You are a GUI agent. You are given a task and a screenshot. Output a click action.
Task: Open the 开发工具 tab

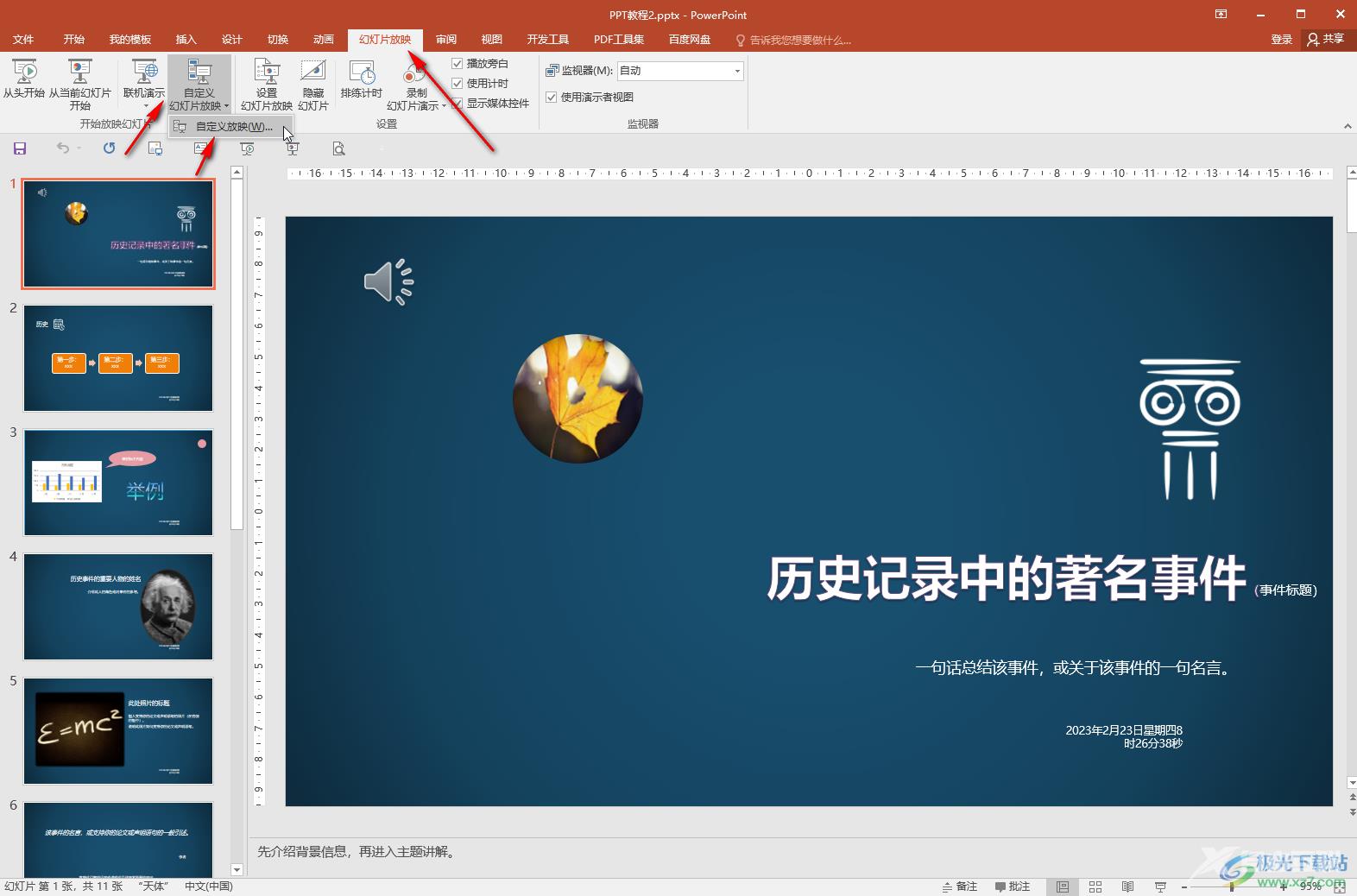click(547, 39)
